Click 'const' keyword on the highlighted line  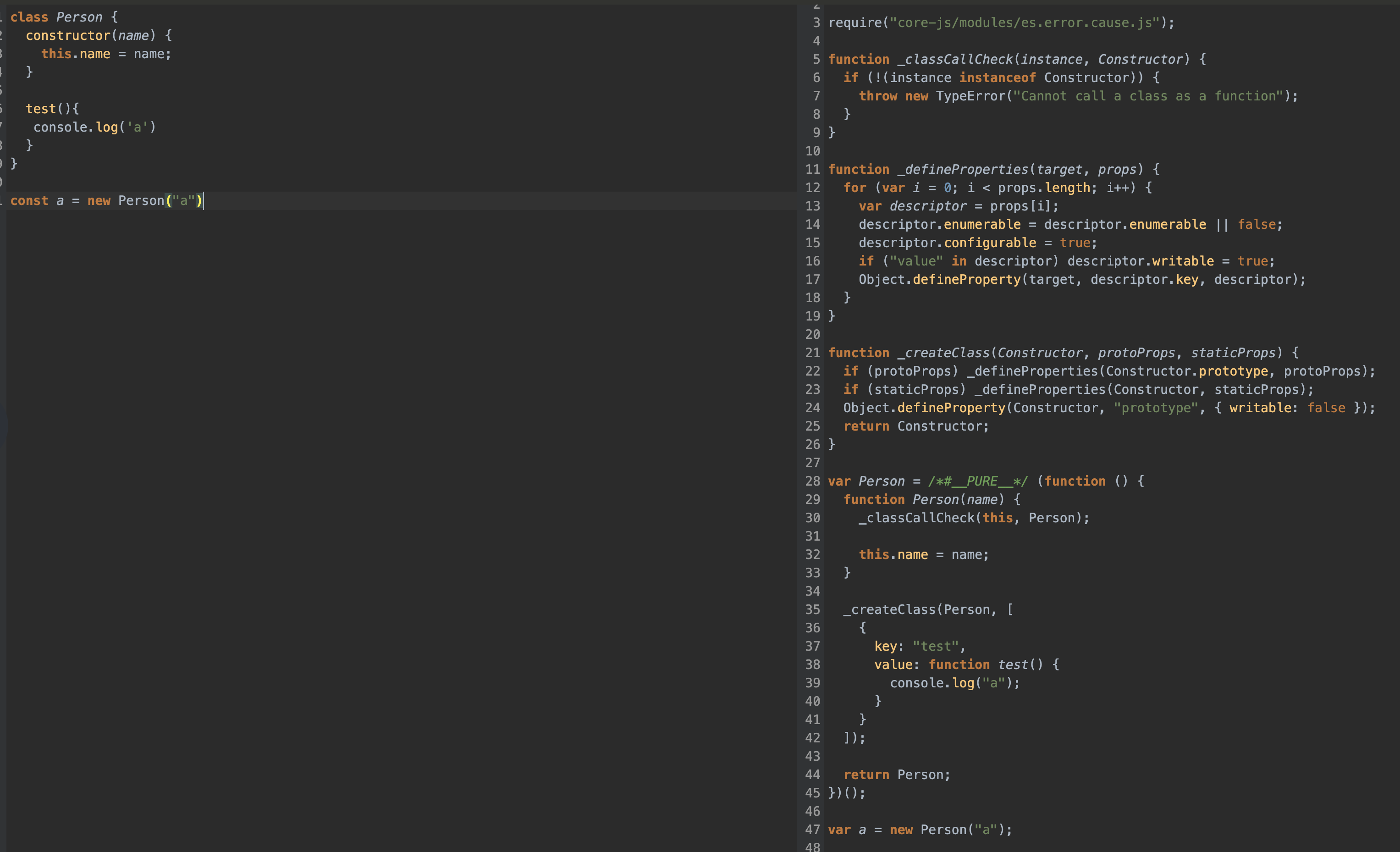[x=29, y=201]
